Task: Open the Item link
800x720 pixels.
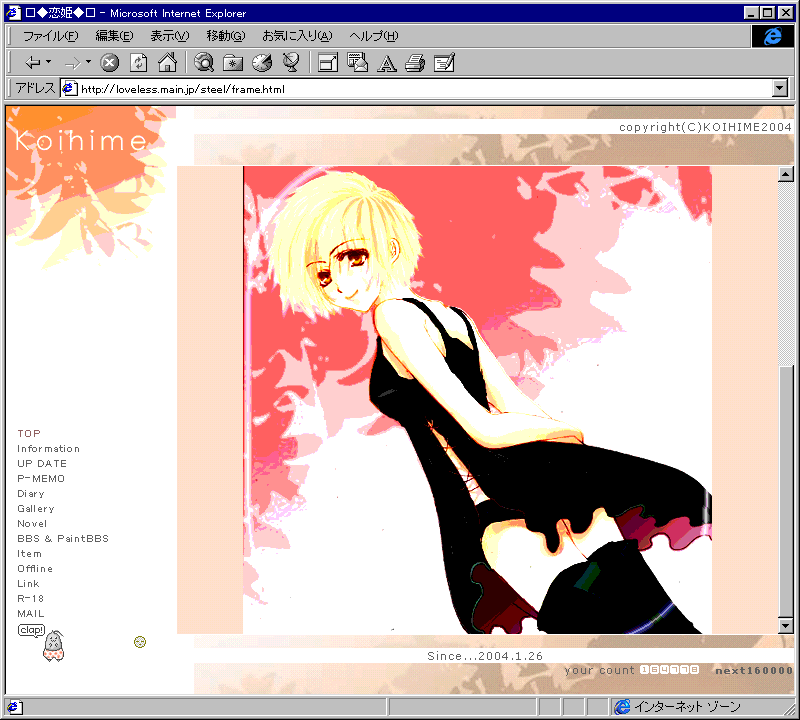Action: tap(30, 554)
